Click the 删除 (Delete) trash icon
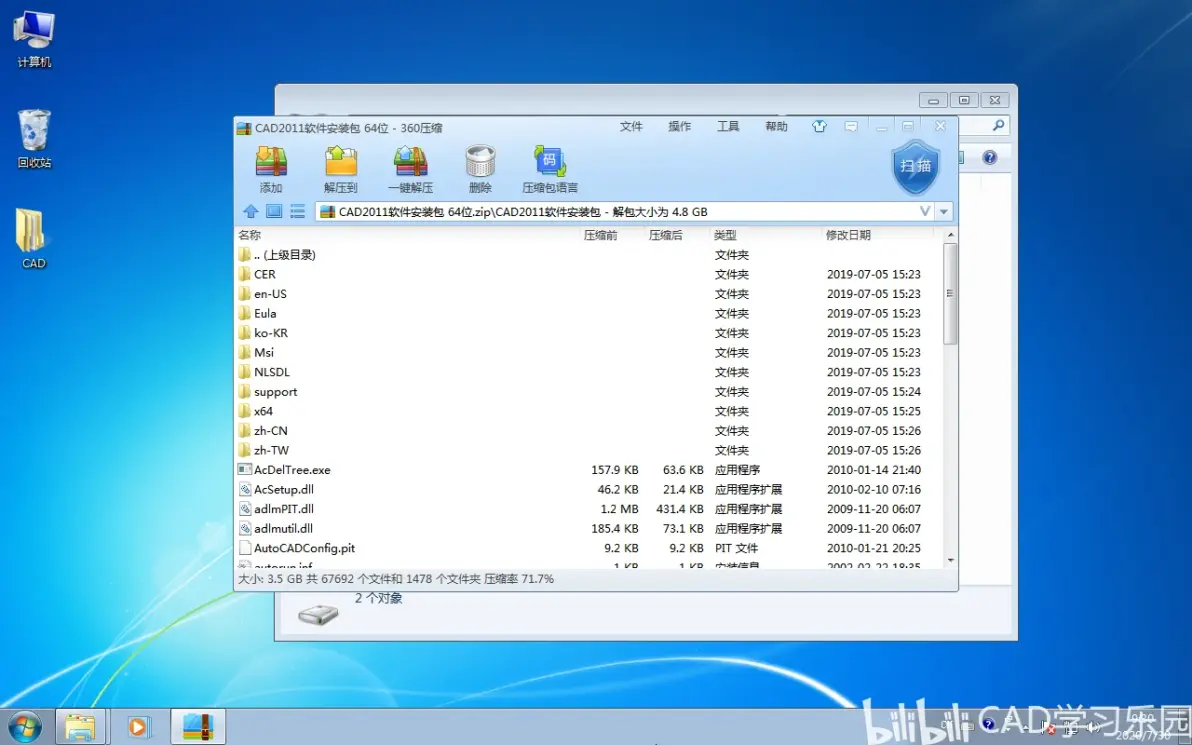The height and width of the screenshot is (745, 1192). [480, 168]
